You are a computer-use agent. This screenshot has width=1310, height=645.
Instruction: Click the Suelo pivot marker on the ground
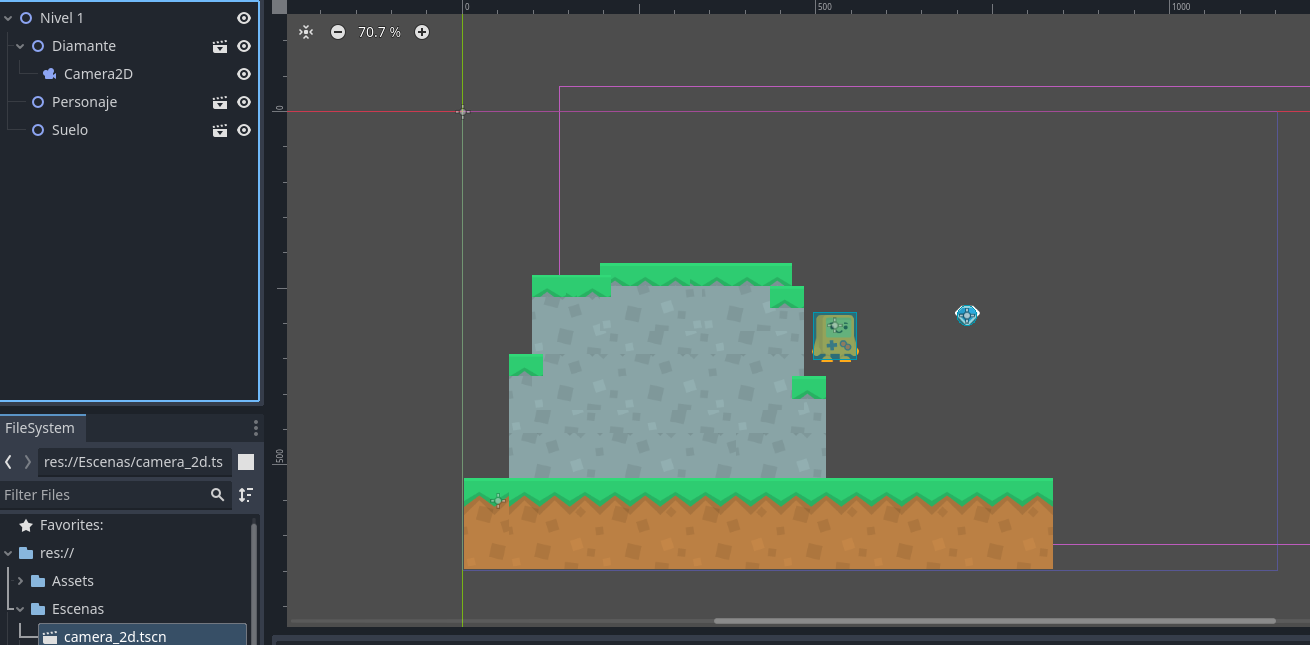(x=498, y=500)
